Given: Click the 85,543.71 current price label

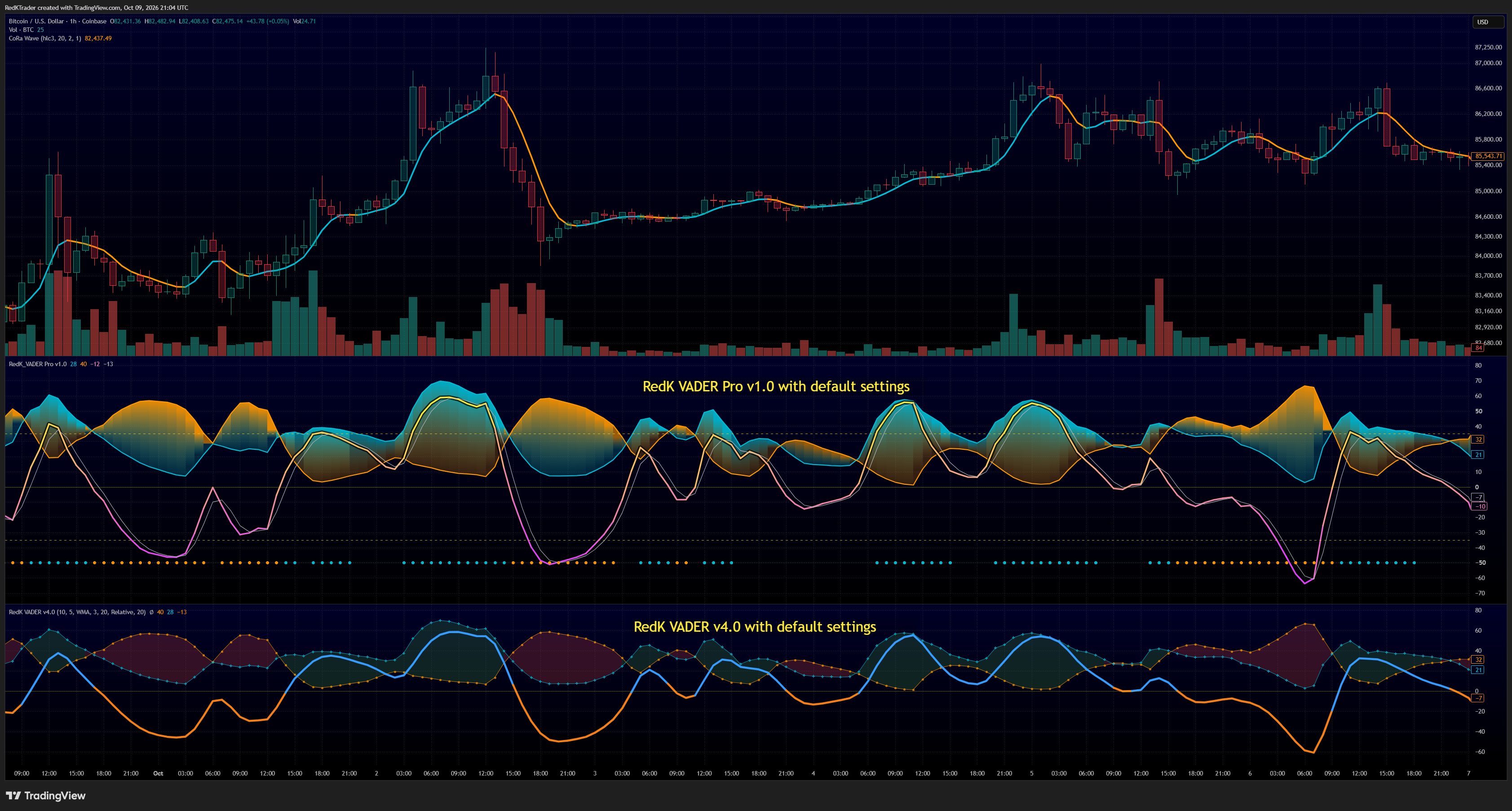Looking at the screenshot, I should click(x=1488, y=156).
